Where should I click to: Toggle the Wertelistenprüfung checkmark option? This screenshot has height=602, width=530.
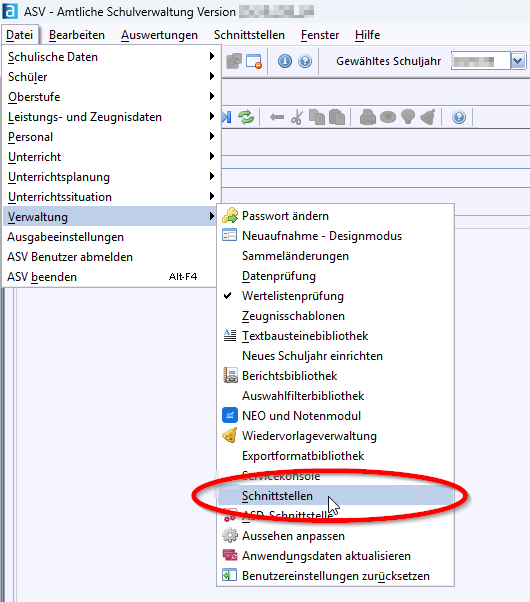335,296
